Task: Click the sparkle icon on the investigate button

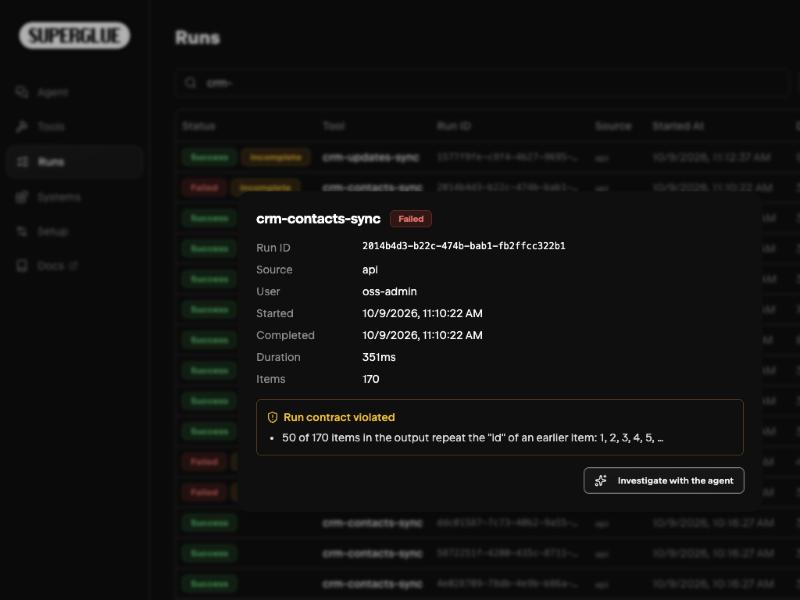Action: [x=601, y=481]
